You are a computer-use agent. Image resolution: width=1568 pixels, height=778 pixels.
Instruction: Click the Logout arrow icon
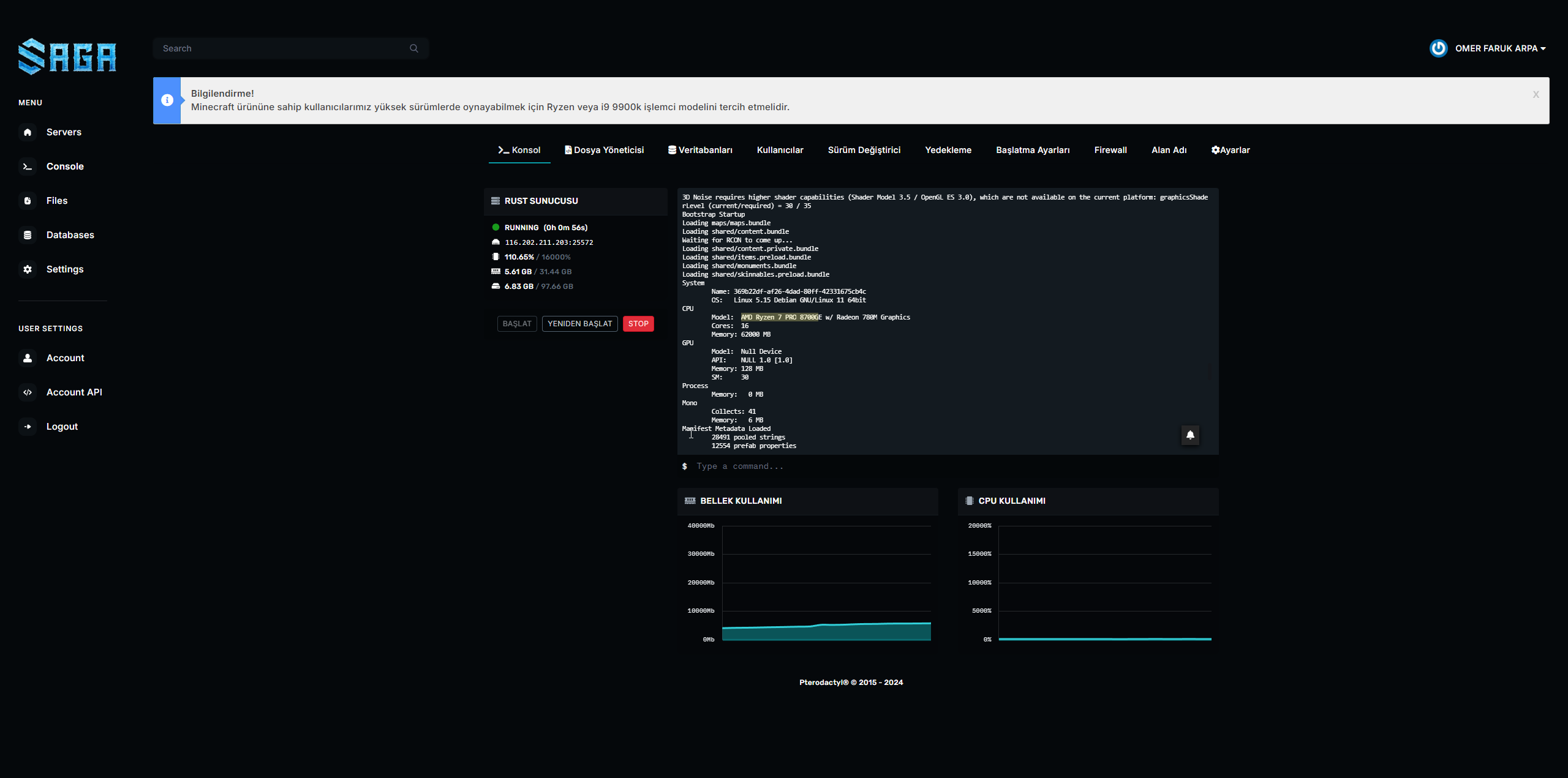pos(28,427)
